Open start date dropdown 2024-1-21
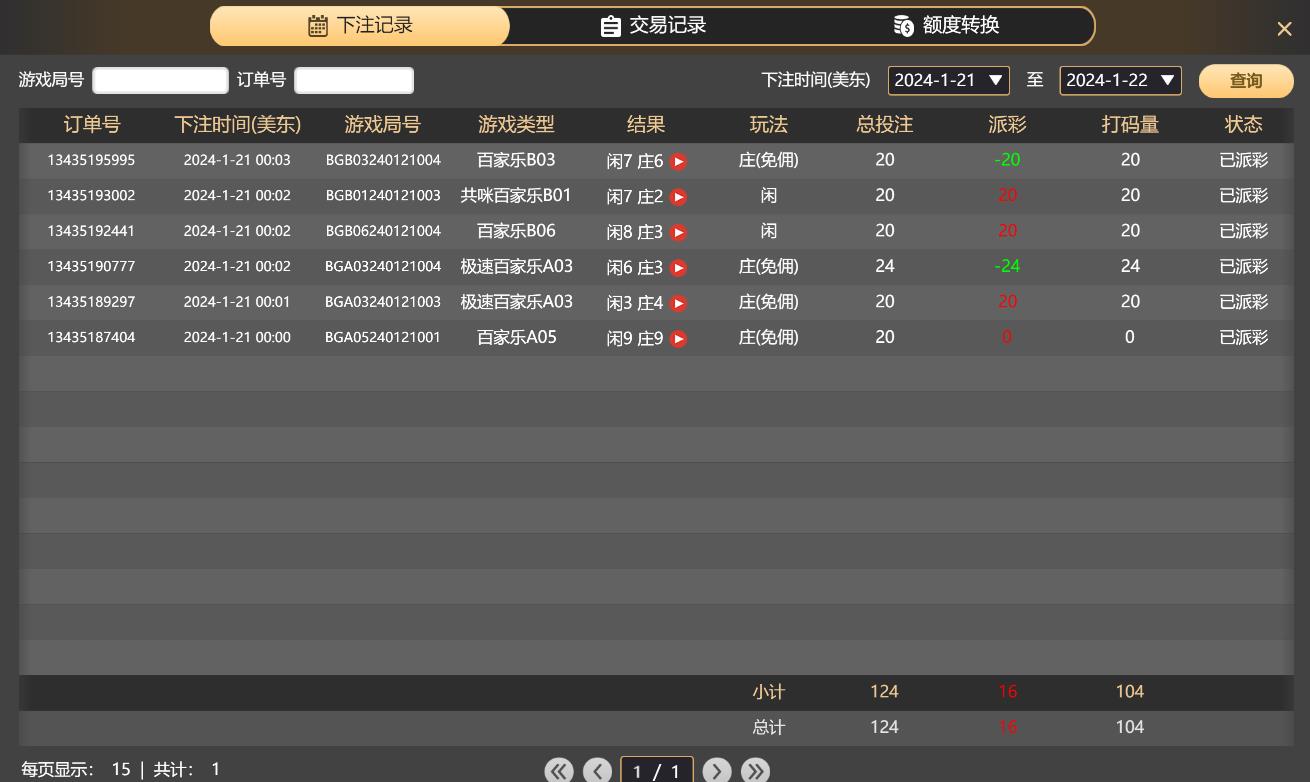Viewport: 1310px width, 782px height. click(x=948, y=80)
